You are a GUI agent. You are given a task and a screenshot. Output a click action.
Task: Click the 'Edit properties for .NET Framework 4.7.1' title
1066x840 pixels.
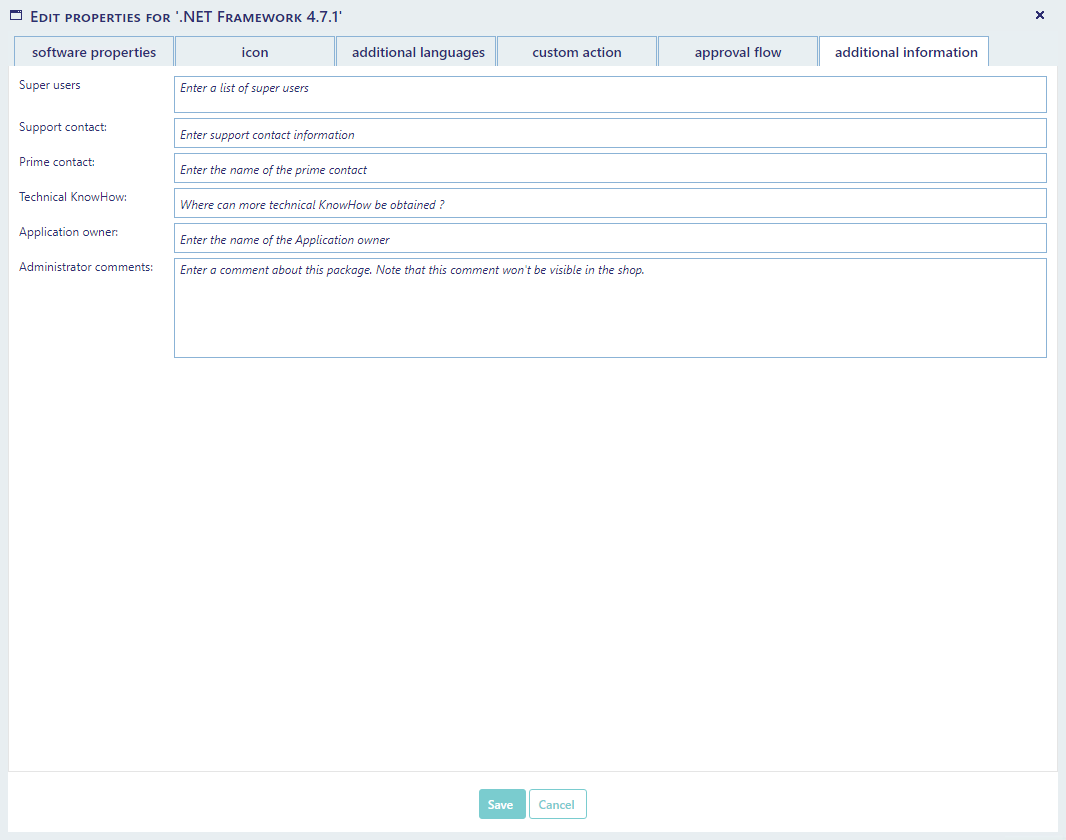[x=187, y=17]
